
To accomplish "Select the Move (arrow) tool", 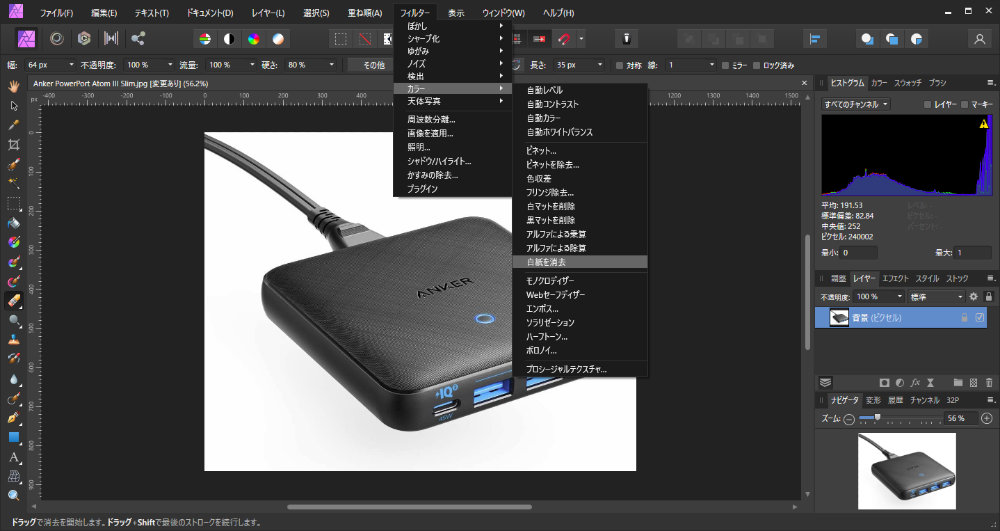I will 13,105.
